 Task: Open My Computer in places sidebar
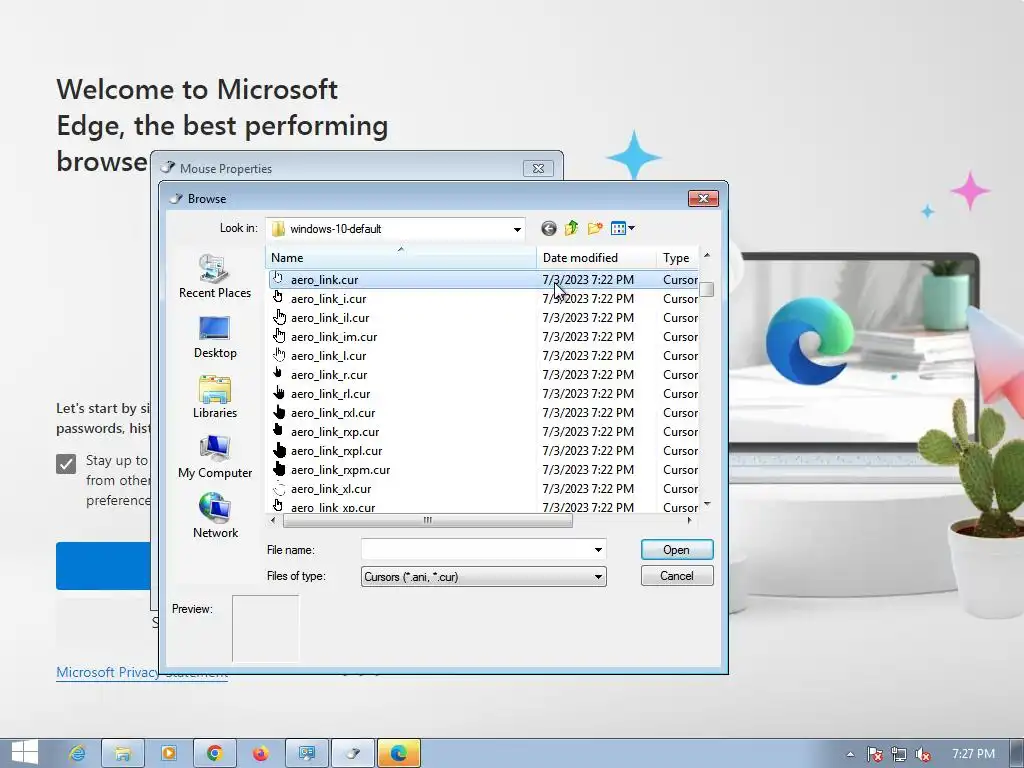coord(215,456)
